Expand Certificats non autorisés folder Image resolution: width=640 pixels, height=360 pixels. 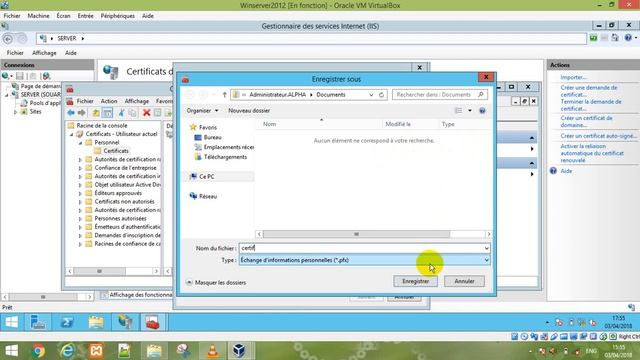80,202
